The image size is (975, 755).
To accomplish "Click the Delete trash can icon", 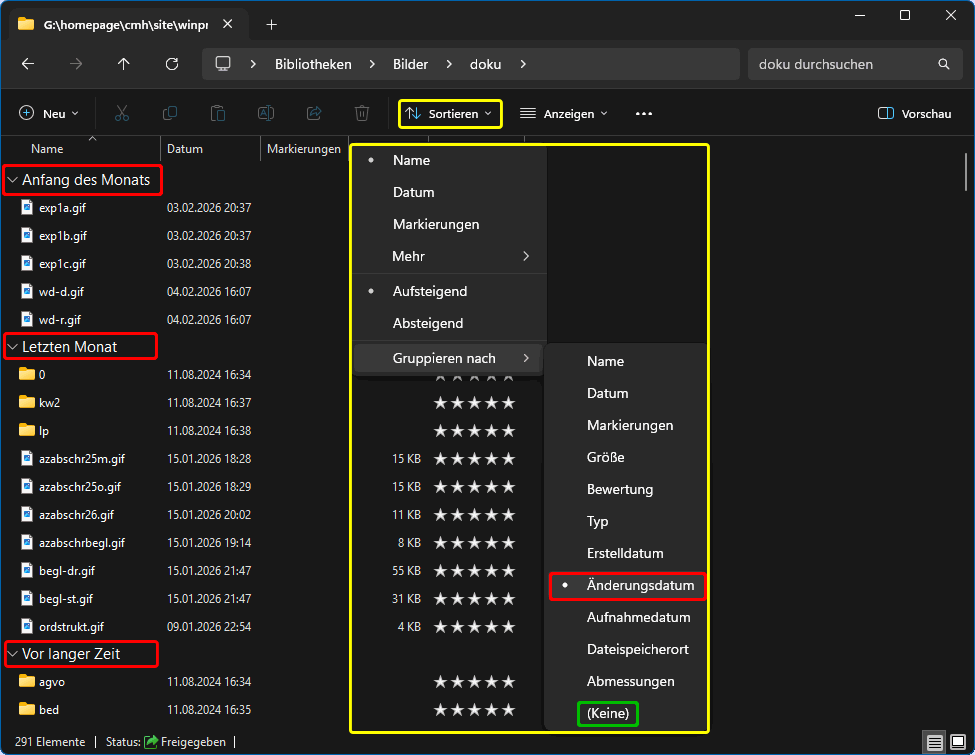I will [x=362, y=114].
